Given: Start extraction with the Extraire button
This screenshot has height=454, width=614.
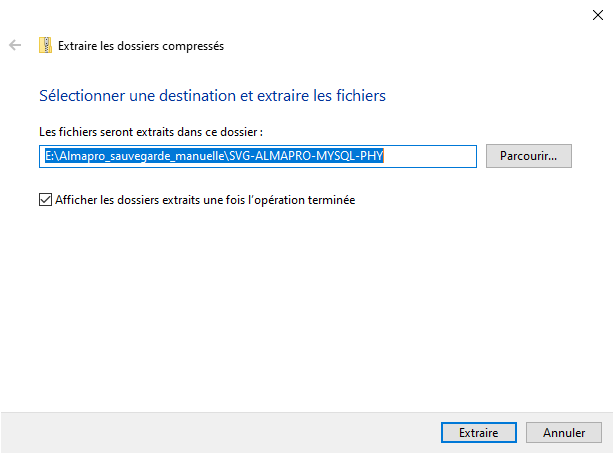Looking at the screenshot, I should [x=479, y=432].
